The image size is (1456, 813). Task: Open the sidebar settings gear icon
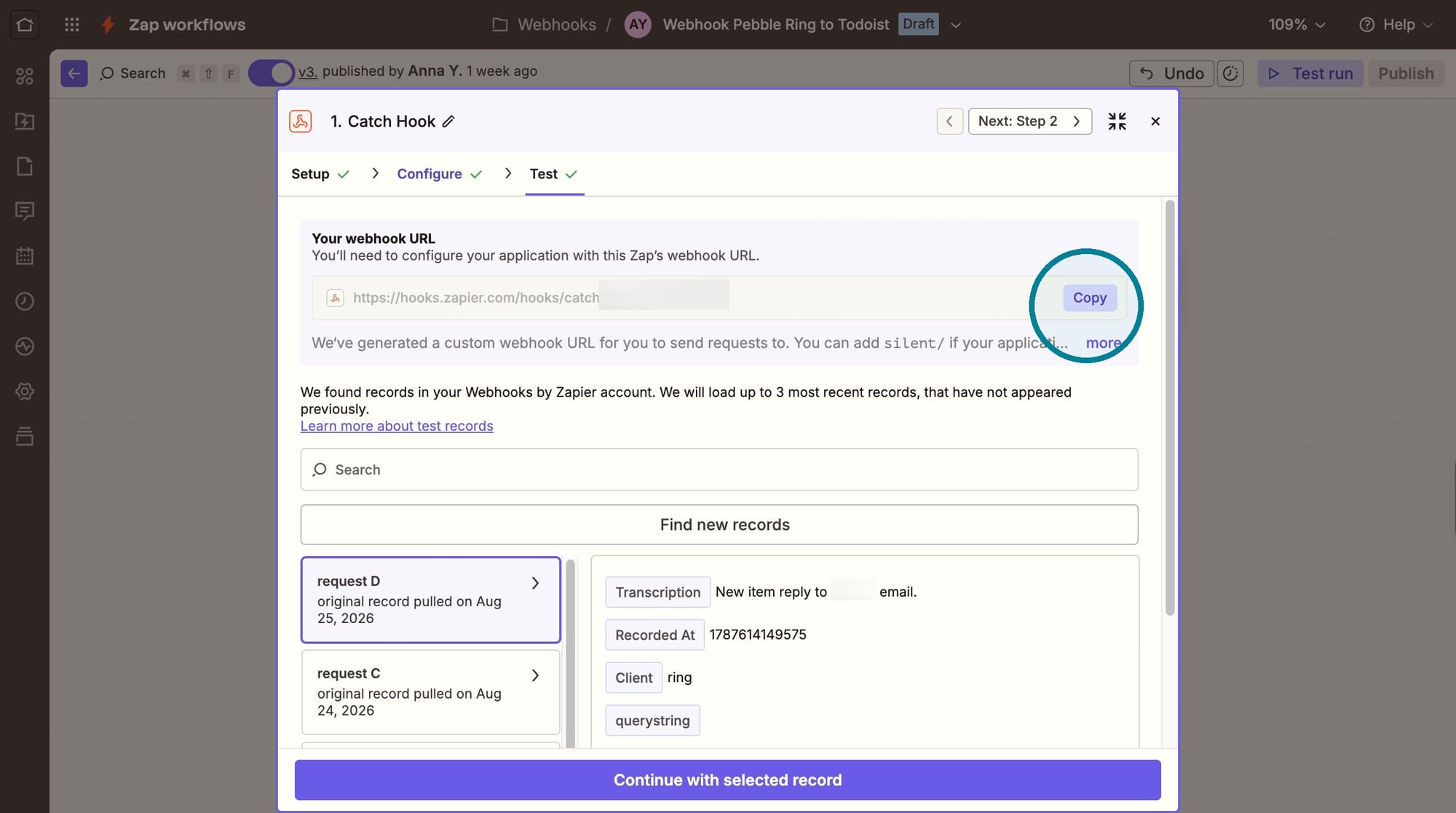[25, 392]
